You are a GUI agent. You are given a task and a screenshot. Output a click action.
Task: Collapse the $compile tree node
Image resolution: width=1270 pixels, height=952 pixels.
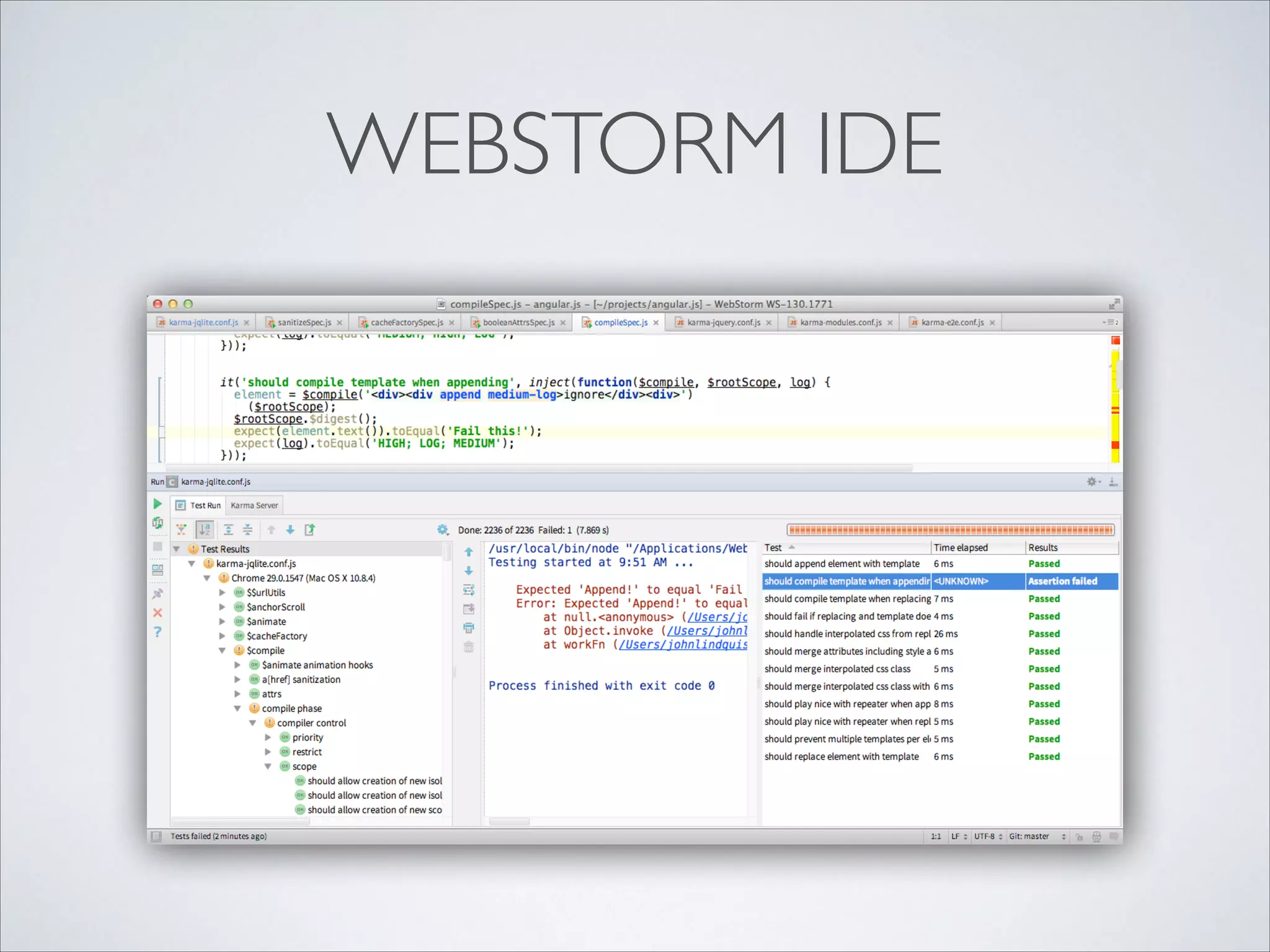(x=222, y=651)
